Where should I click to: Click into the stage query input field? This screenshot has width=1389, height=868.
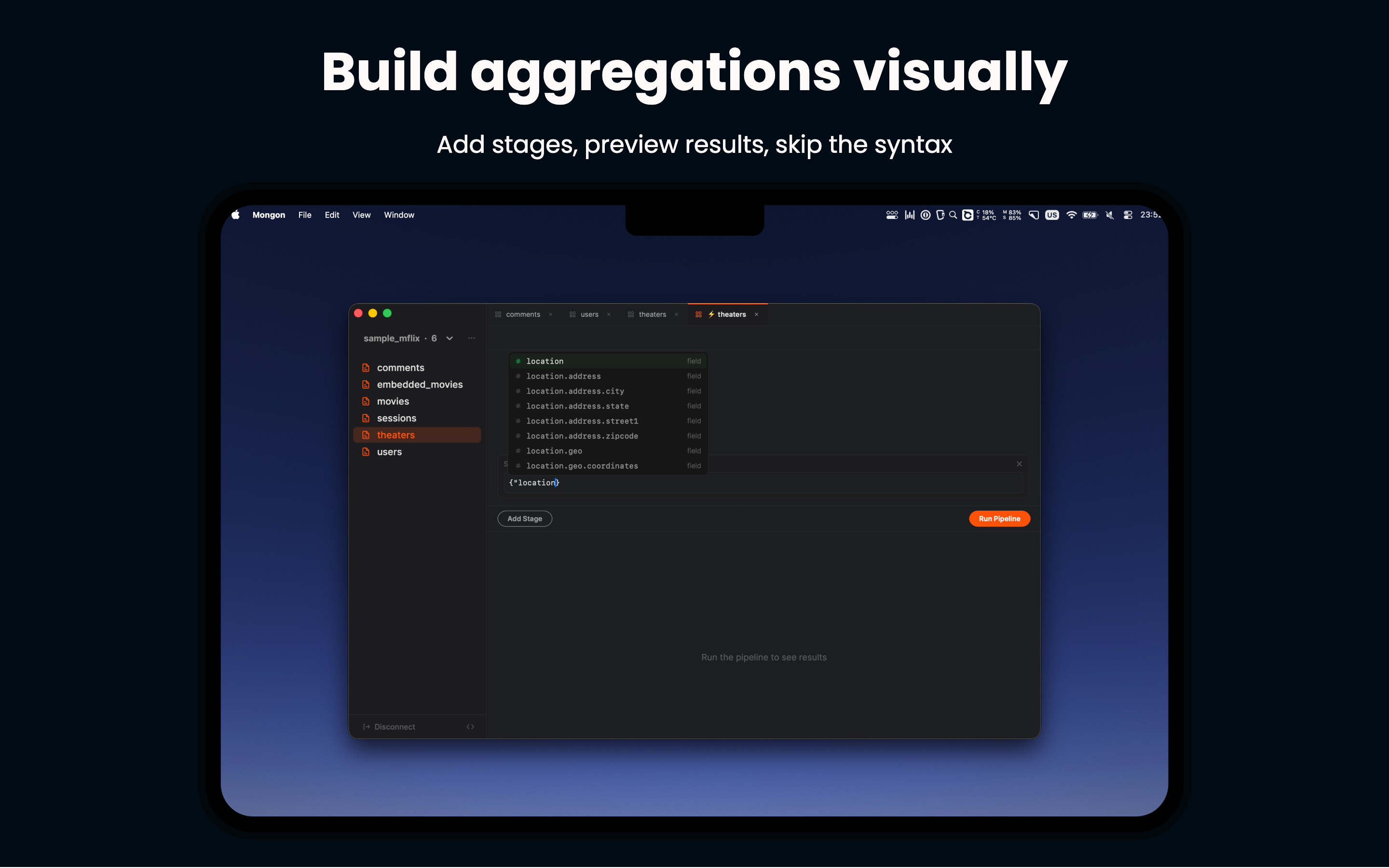tap(763, 483)
